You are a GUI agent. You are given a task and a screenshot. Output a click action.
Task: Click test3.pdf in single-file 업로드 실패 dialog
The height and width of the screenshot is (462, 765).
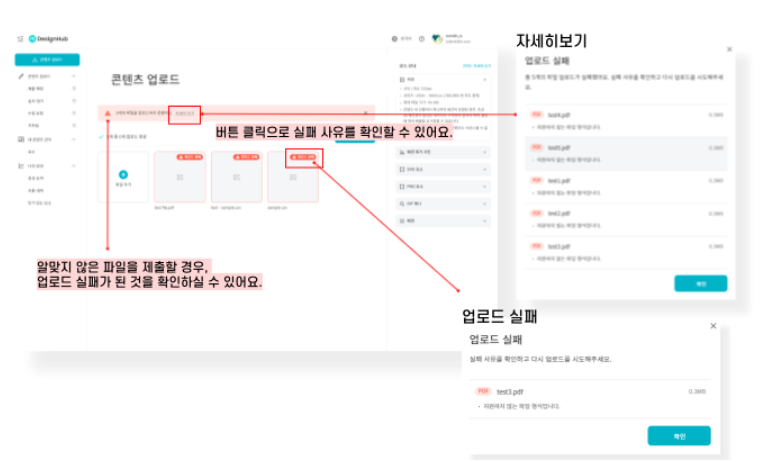(x=510, y=392)
